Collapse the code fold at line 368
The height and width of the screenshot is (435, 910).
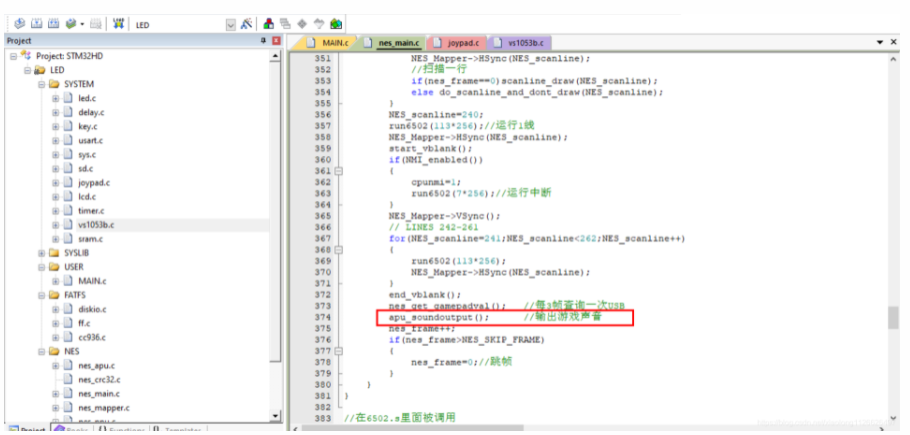pos(339,249)
